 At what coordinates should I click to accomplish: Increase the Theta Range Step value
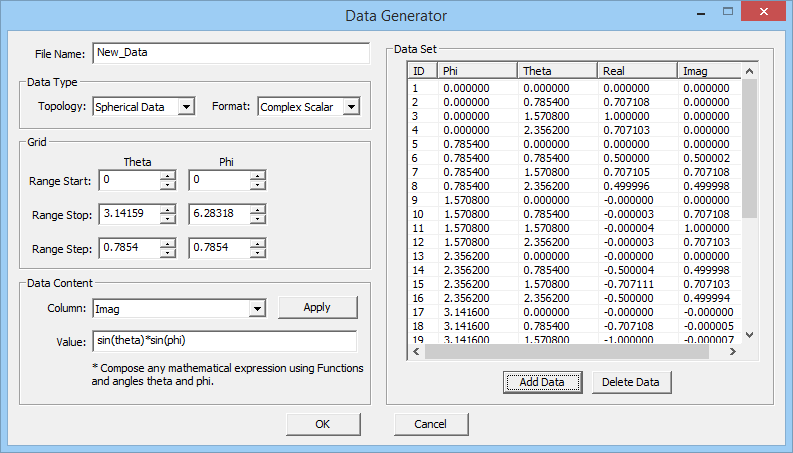(168, 243)
